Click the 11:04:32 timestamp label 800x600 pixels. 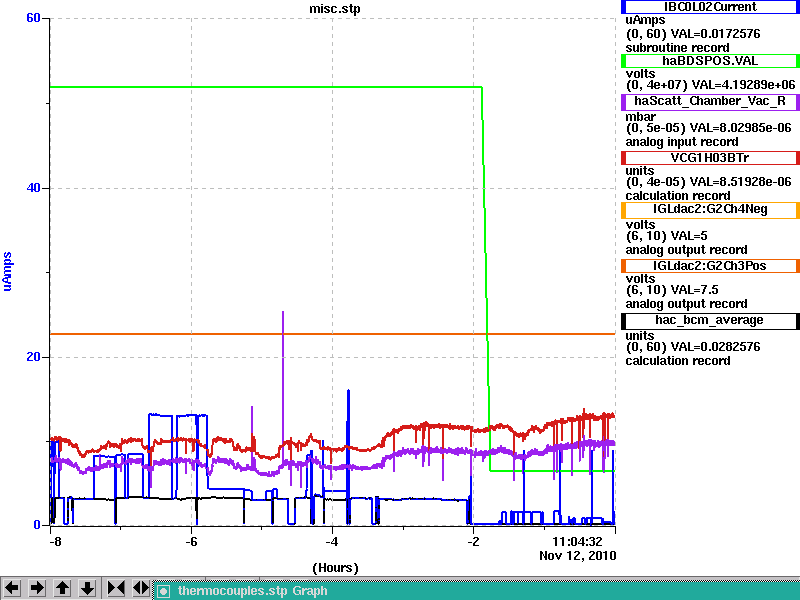point(577,541)
